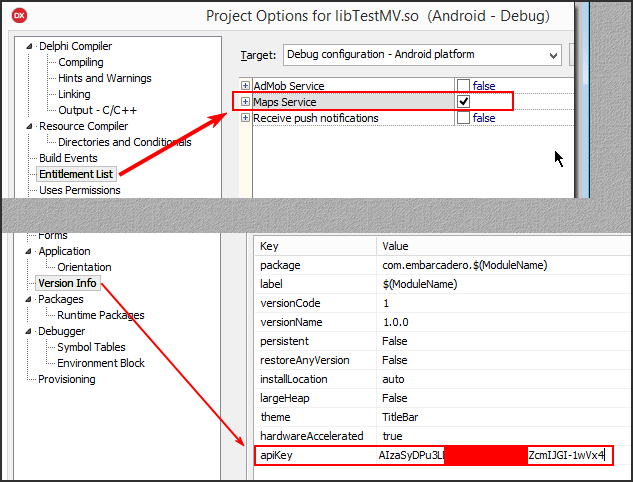Viewport: 633px width, 482px height.
Task: Edit the versionCode value
Action: (x=504, y=303)
